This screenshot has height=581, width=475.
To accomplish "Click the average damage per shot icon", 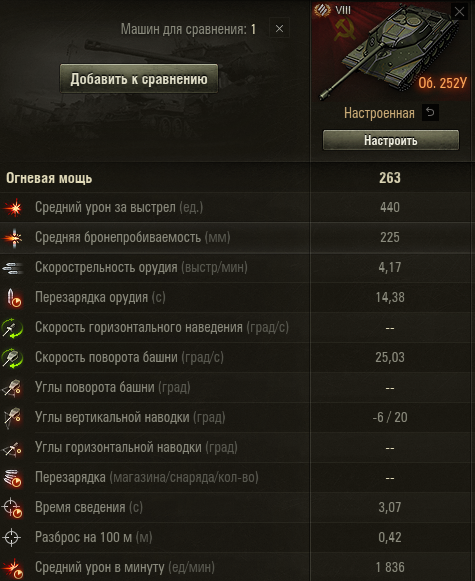I will coord(13,208).
